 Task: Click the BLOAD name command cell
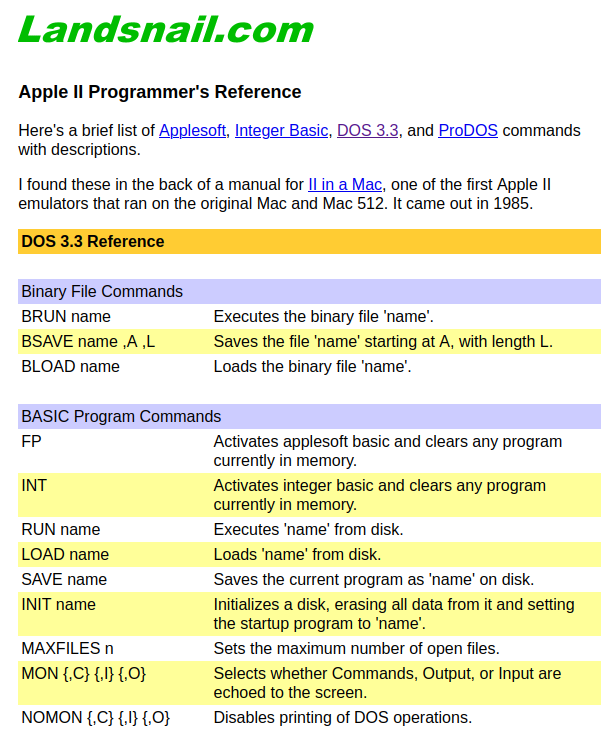click(114, 367)
